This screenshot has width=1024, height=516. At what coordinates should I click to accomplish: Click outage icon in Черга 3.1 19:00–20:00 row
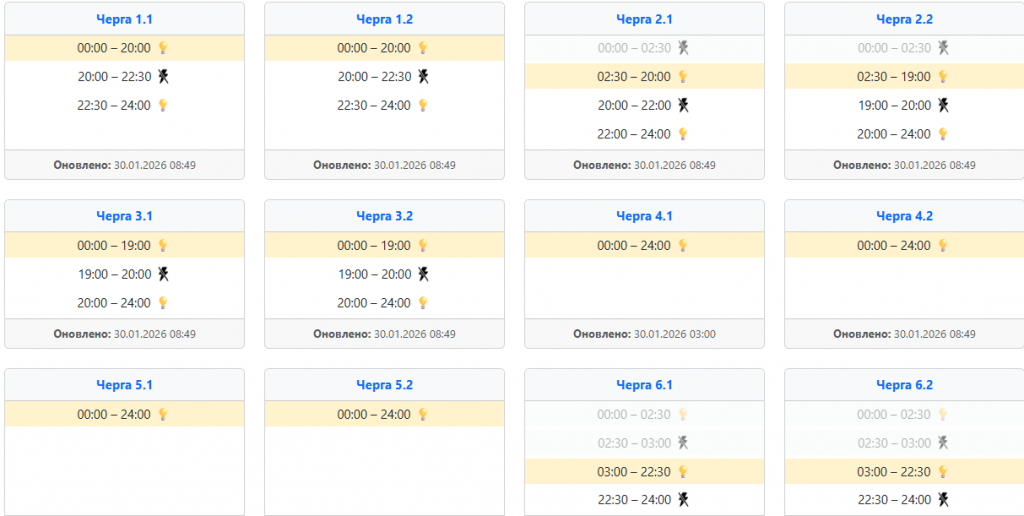163,274
